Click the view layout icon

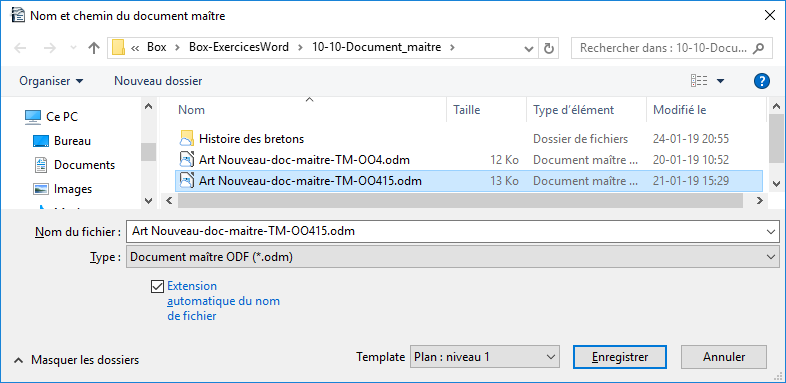(x=699, y=81)
